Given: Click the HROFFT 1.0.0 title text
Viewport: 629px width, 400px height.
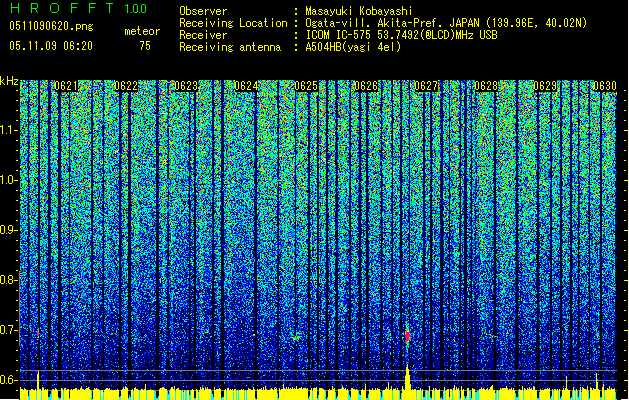Looking at the screenshot, I should 79,8.
